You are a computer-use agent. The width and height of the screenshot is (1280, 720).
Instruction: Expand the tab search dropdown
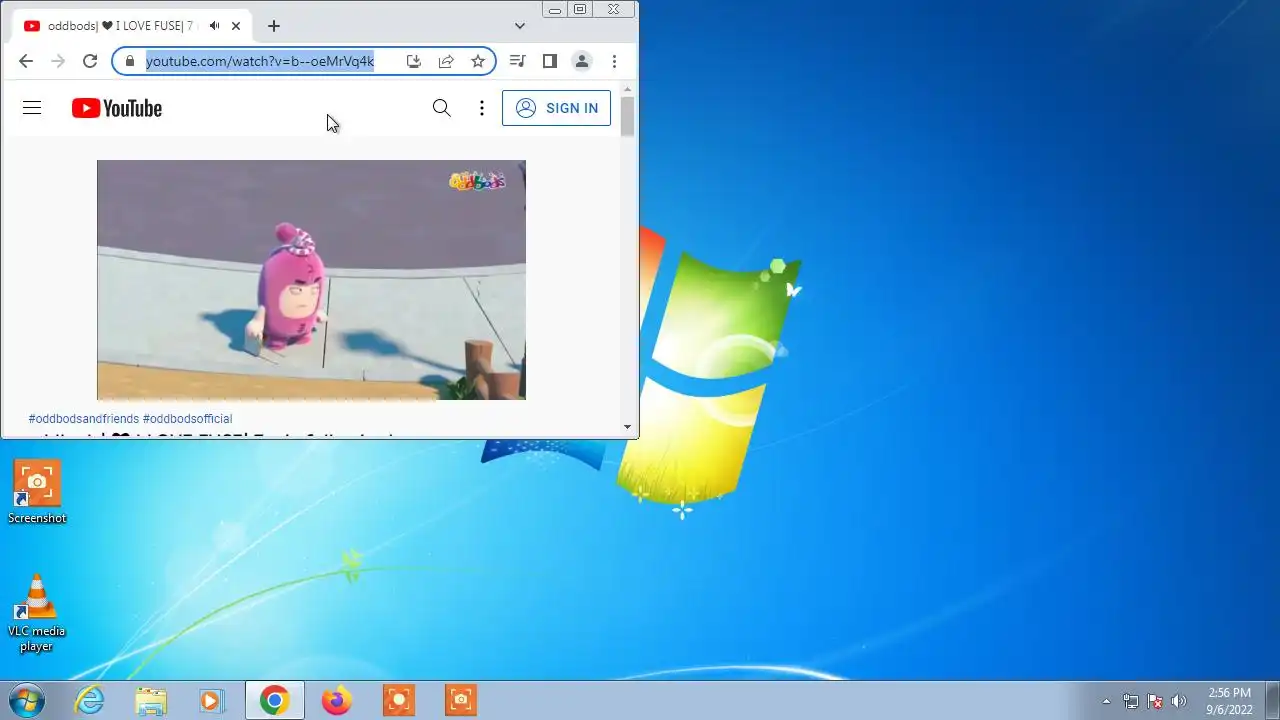[520, 26]
